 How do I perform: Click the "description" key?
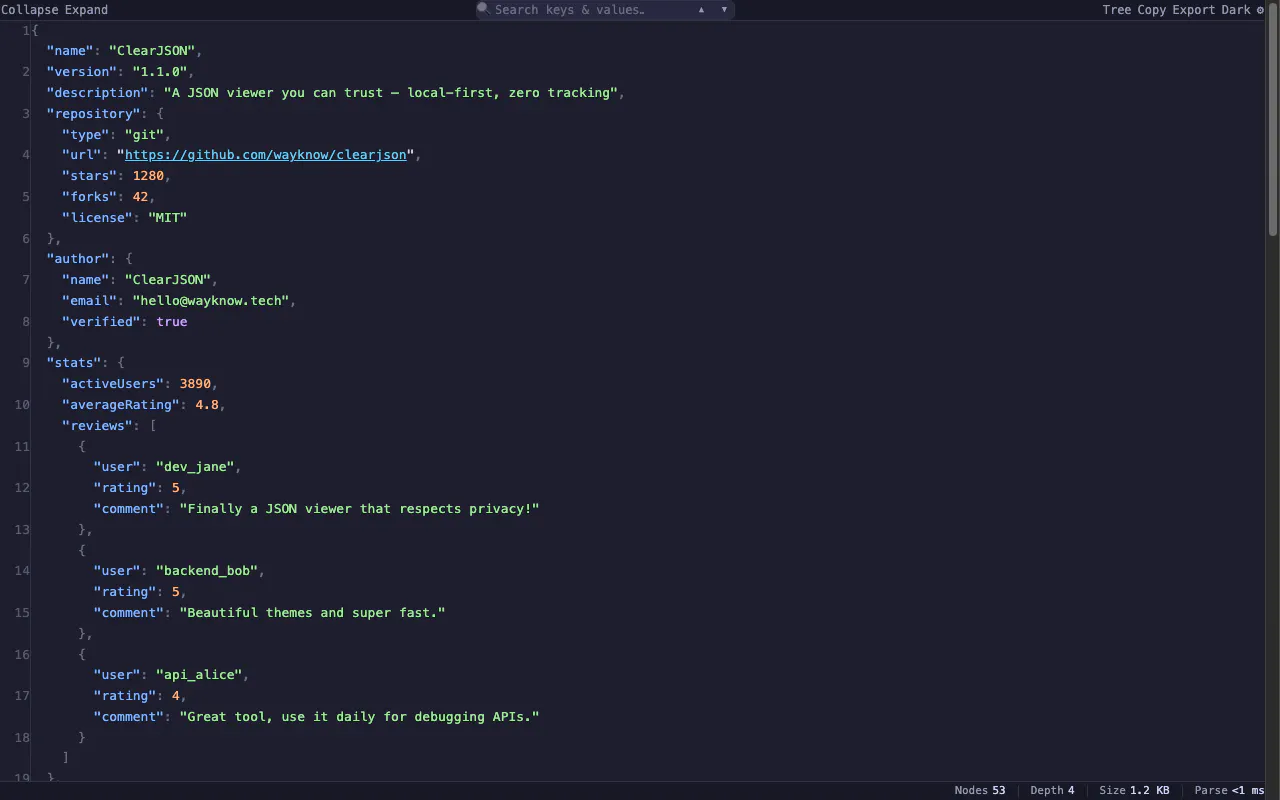98,93
